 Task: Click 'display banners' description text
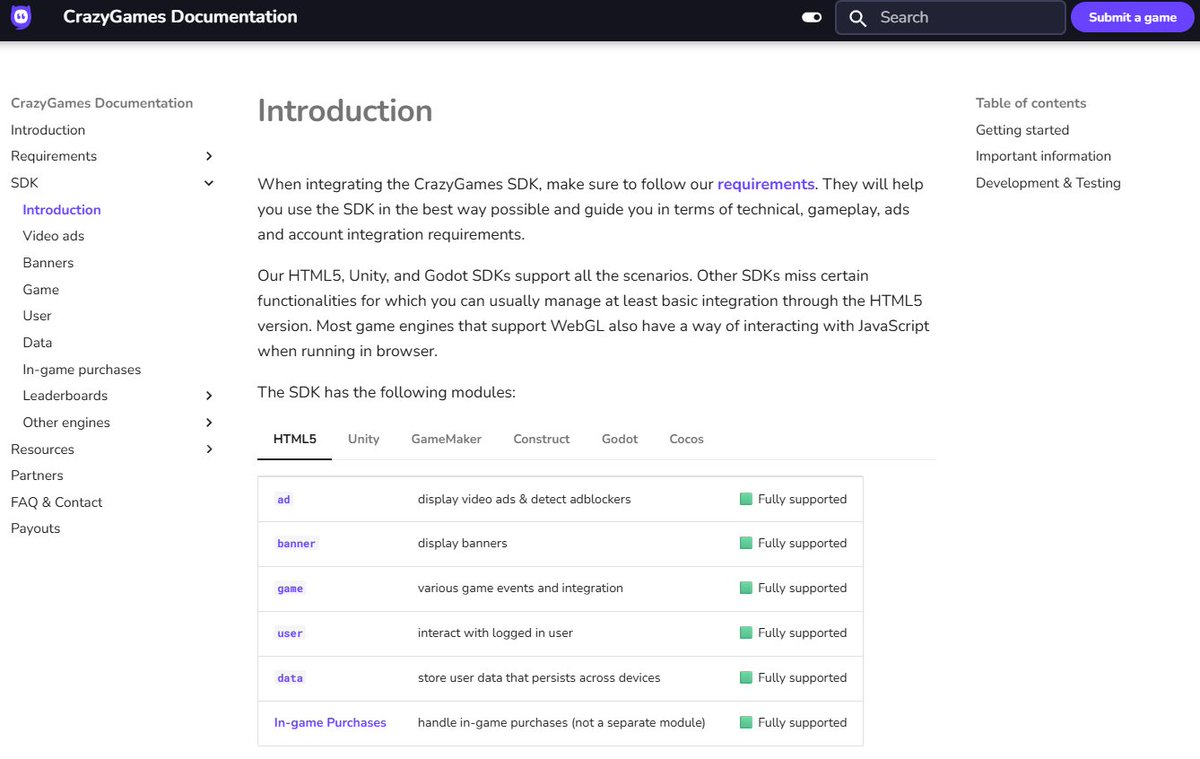coord(462,543)
